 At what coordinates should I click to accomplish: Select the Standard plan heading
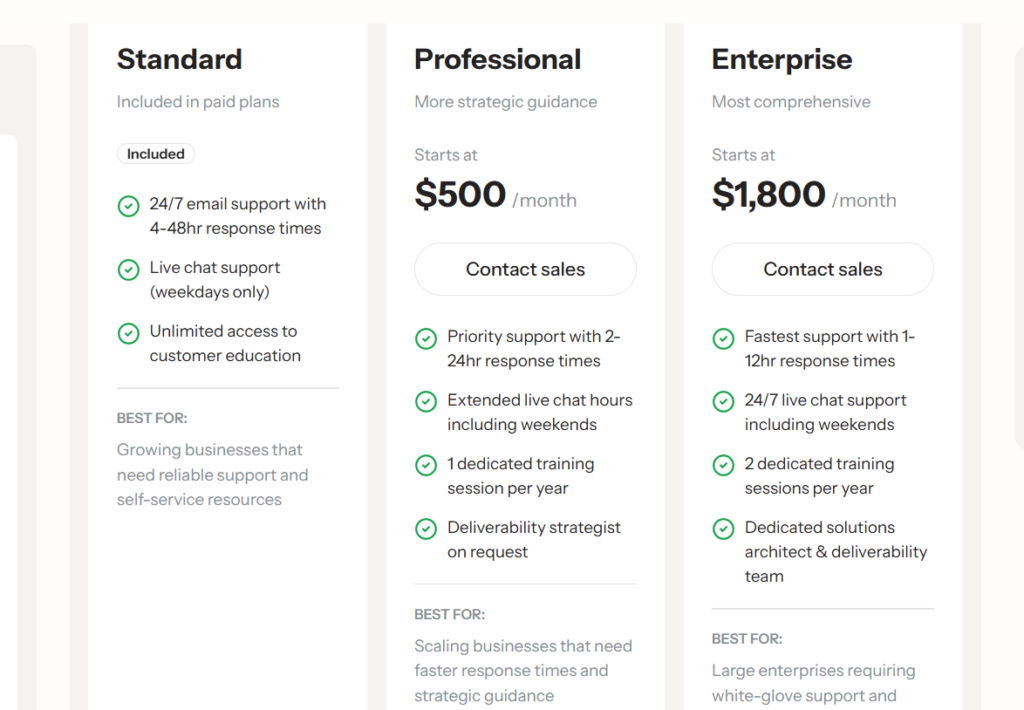(x=179, y=59)
